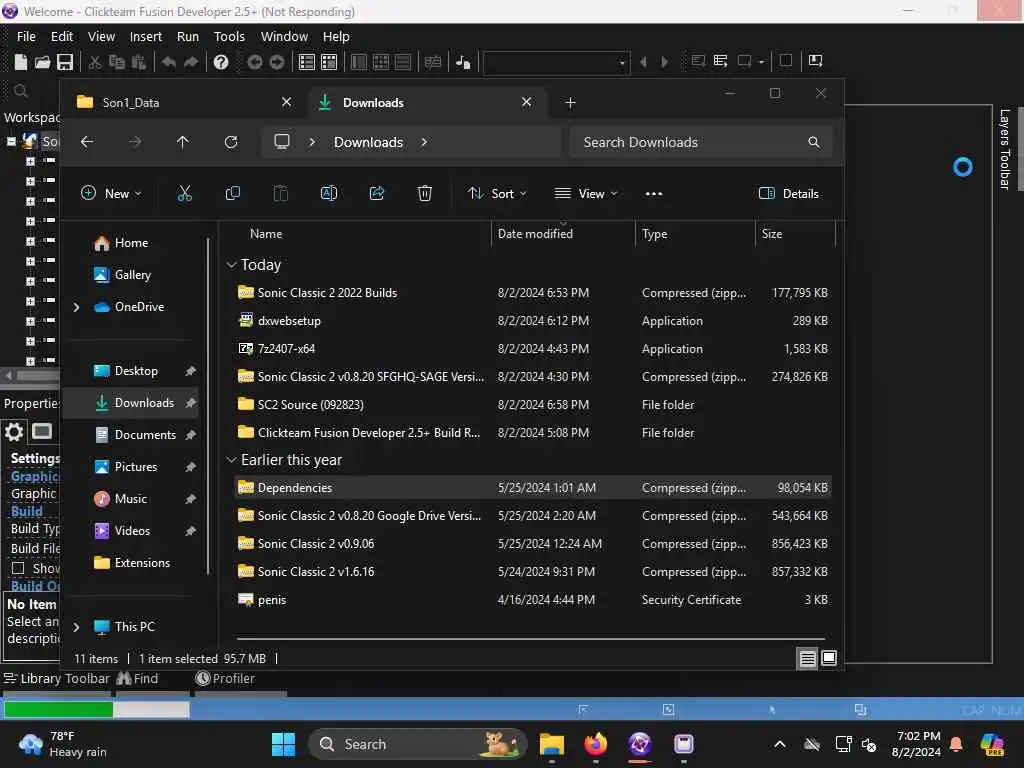Collapse the Today group
The image size is (1024, 768).
(231, 264)
